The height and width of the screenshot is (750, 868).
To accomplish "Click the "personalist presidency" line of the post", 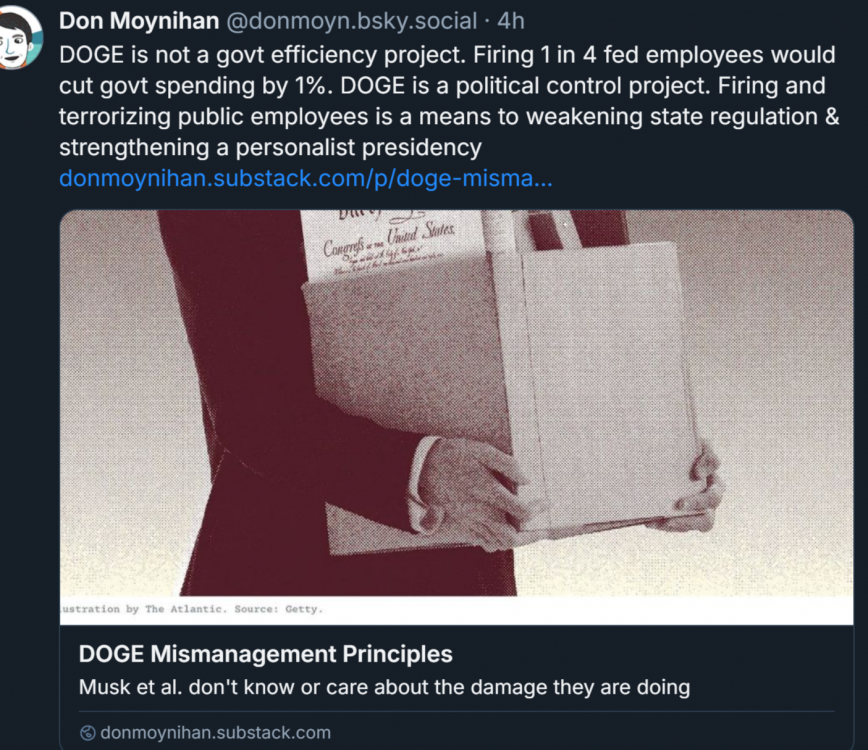I will 270,148.
